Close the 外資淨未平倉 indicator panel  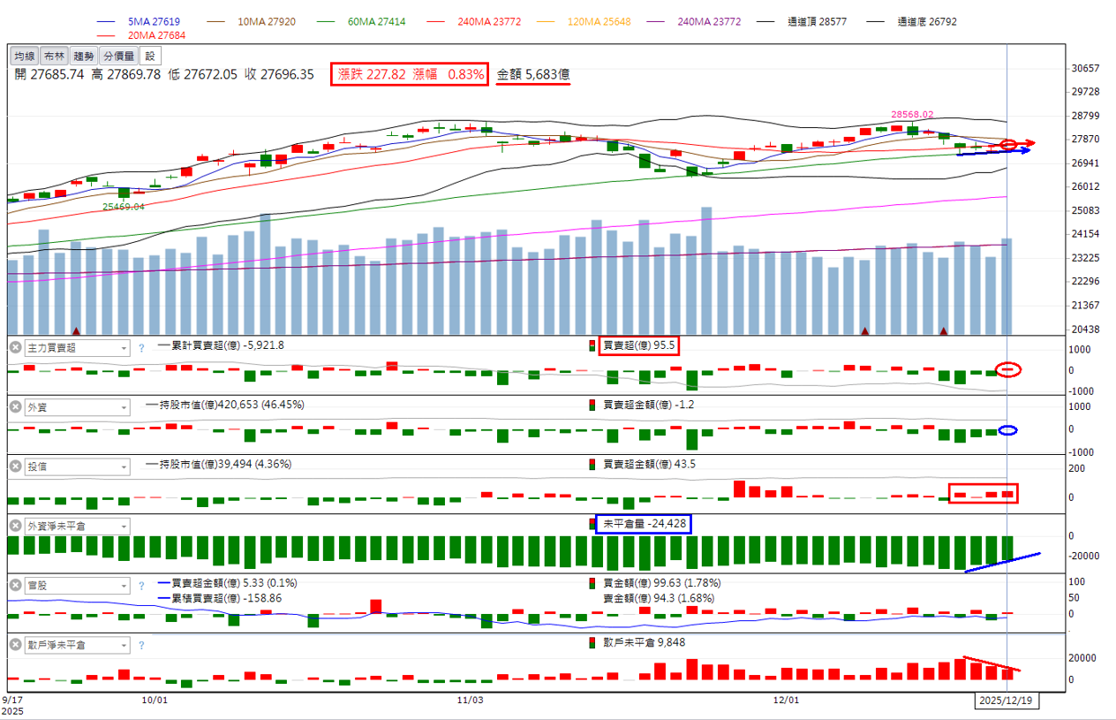tap(16, 526)
